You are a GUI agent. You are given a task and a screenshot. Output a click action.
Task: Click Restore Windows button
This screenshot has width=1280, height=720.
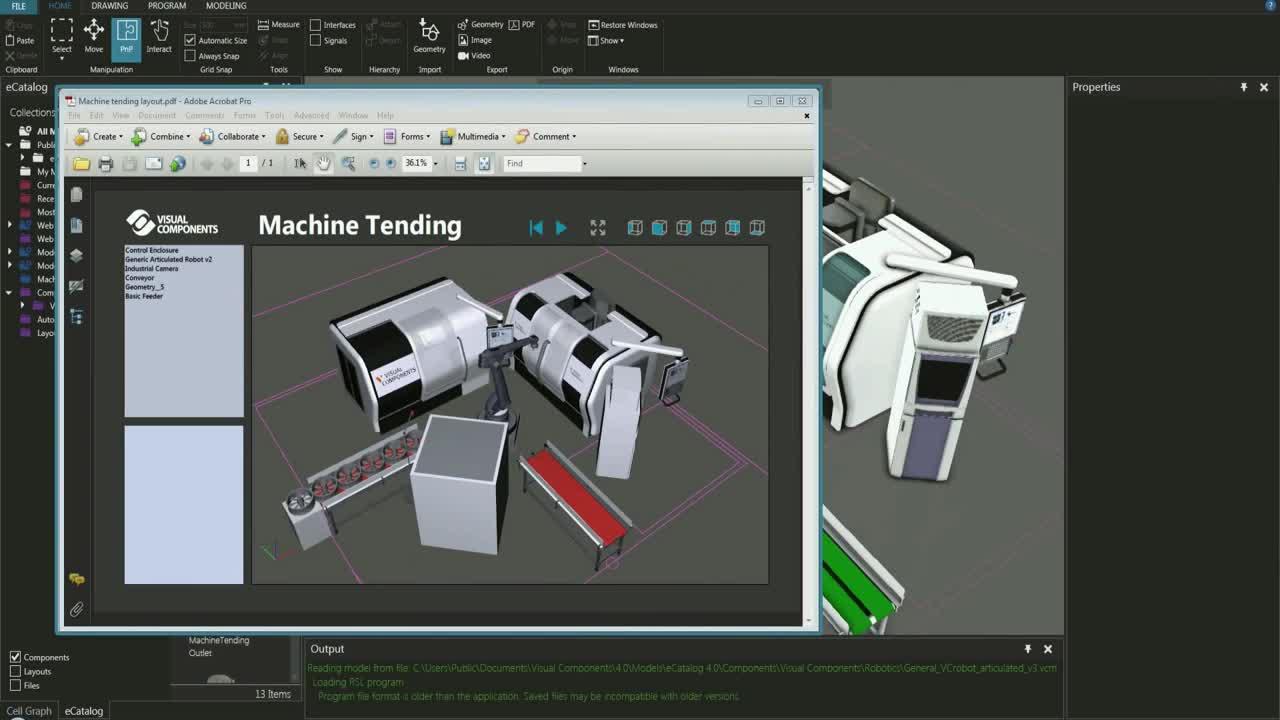pos(623,25)
